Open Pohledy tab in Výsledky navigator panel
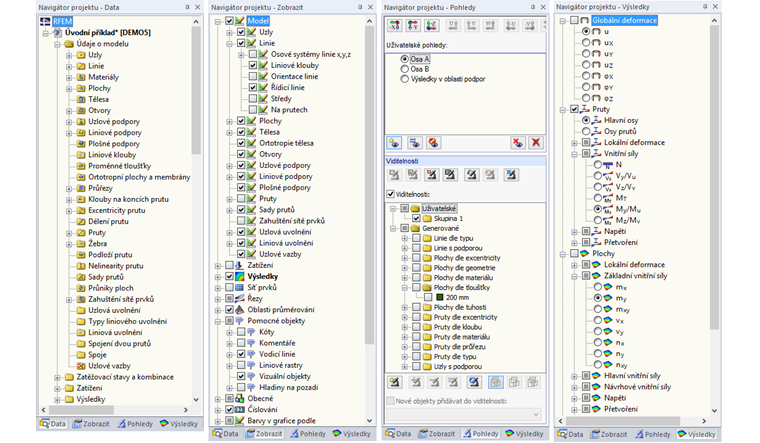 point(653,434)
